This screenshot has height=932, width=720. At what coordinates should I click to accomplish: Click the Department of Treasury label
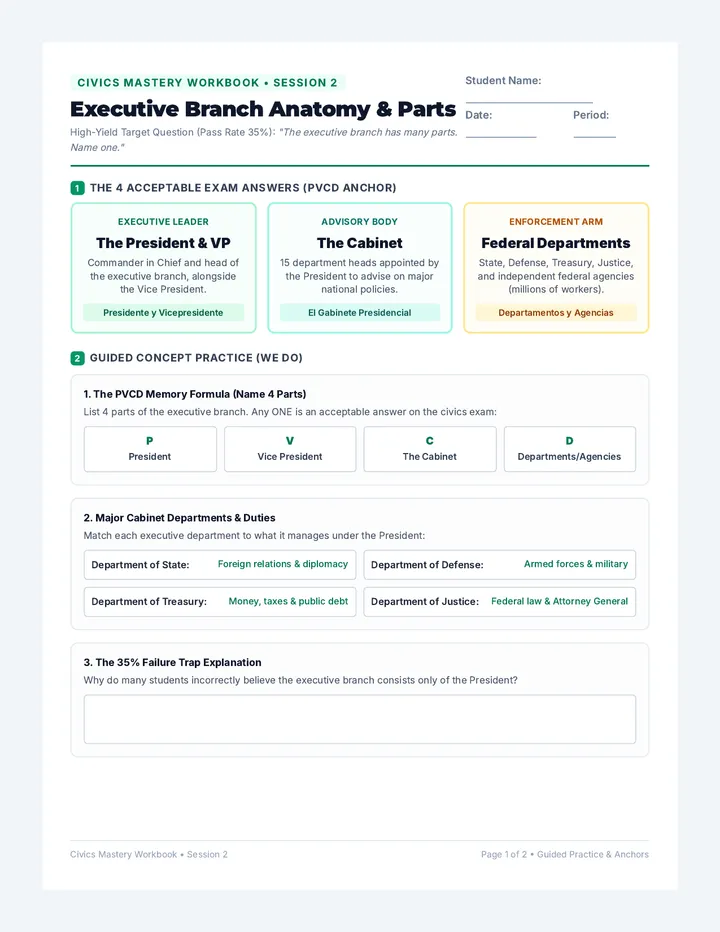click(x=149, y=602)
